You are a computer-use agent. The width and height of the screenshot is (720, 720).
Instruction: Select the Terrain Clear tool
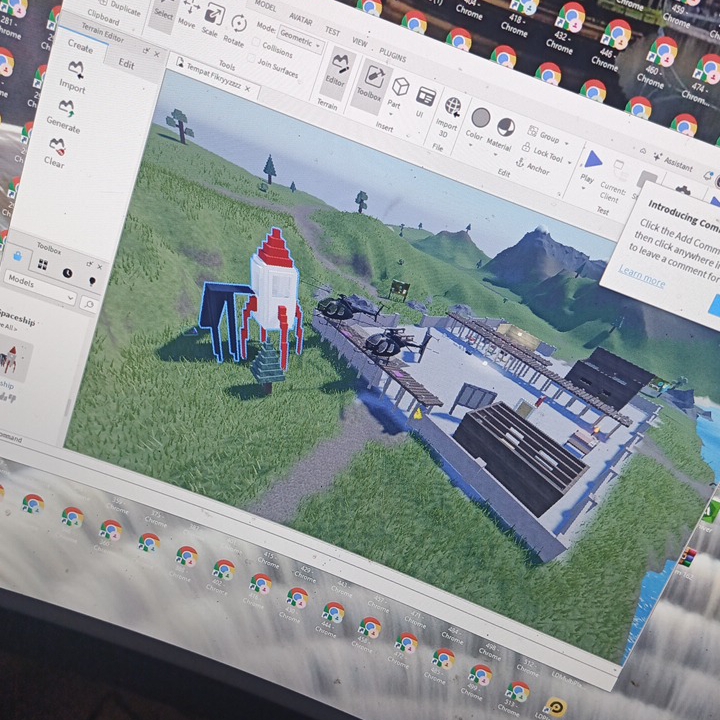point(56,153)
